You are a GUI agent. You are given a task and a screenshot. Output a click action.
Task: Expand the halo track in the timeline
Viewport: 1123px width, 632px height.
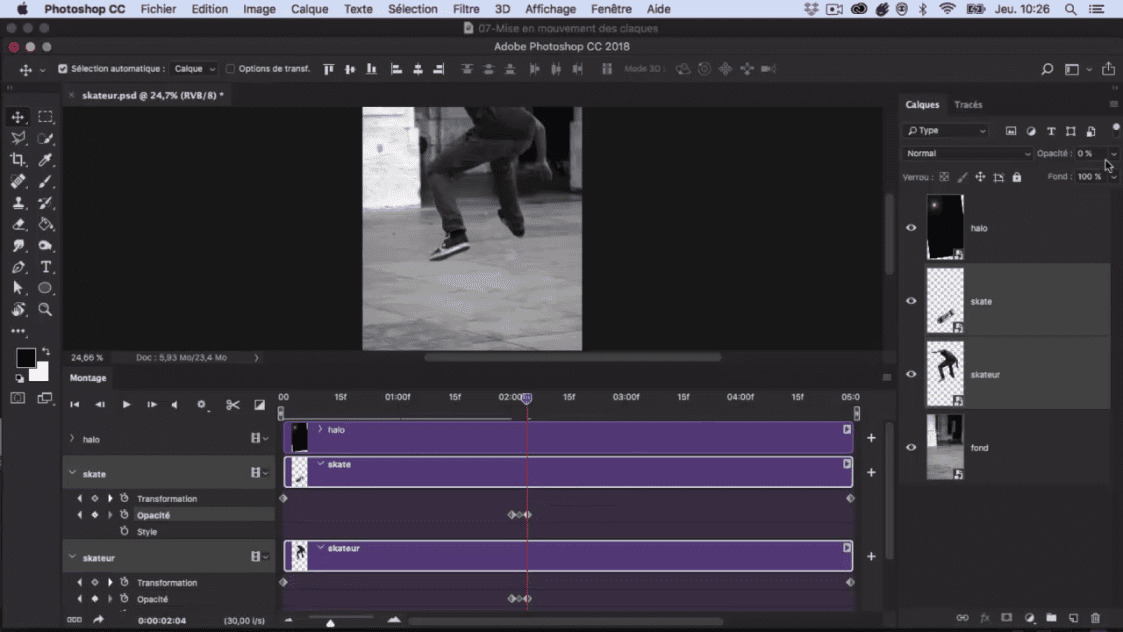point(73,437)
